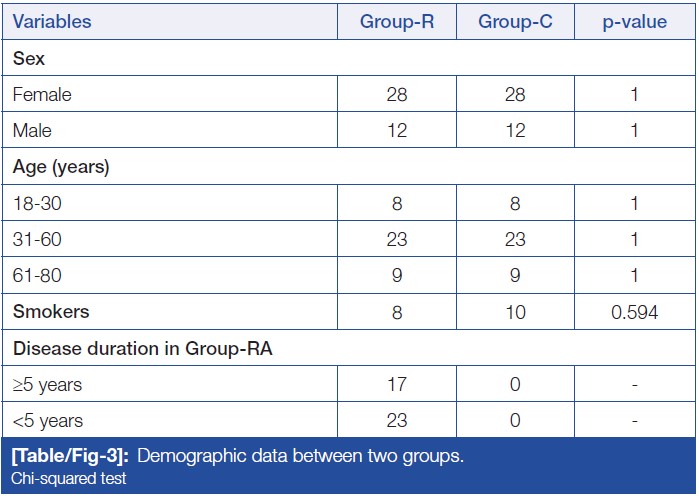Select the ≥5 years row label
This screenshot has width=699, height=496.
(x=46, y=384)
